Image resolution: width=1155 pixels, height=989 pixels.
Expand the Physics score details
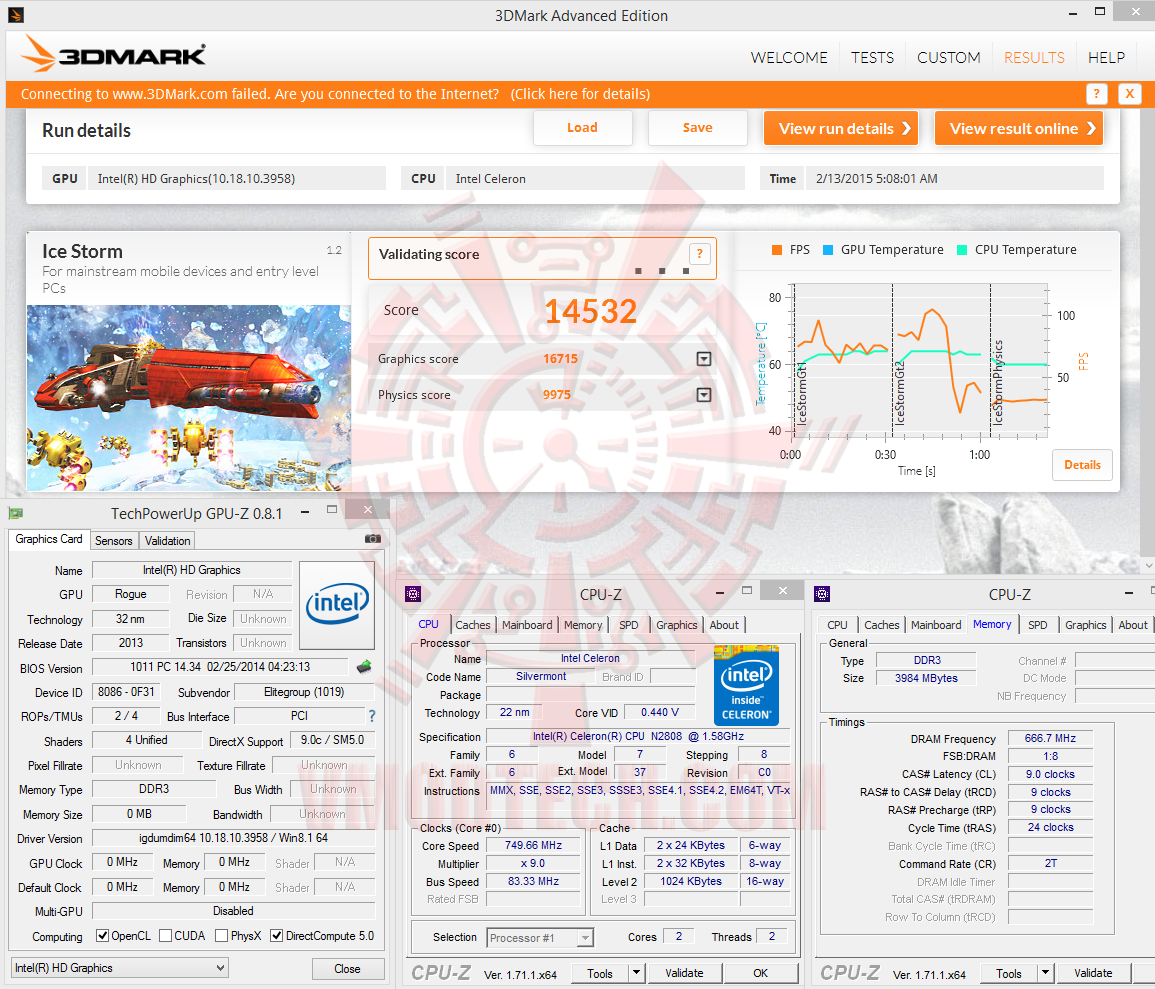coord(704,395)
